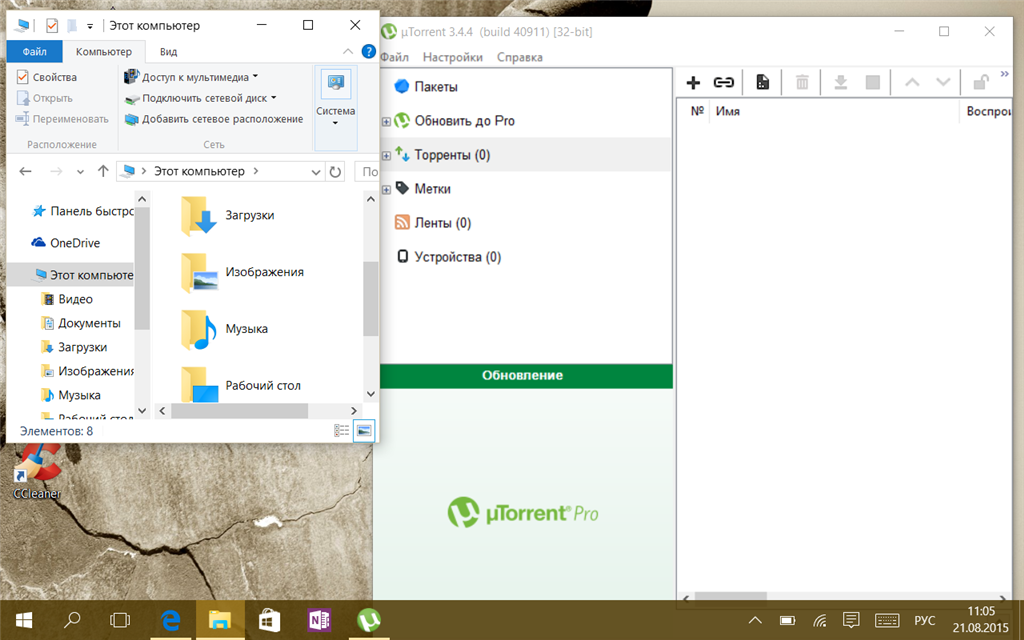Open uTorrent Справка menu

click(520, 57)
